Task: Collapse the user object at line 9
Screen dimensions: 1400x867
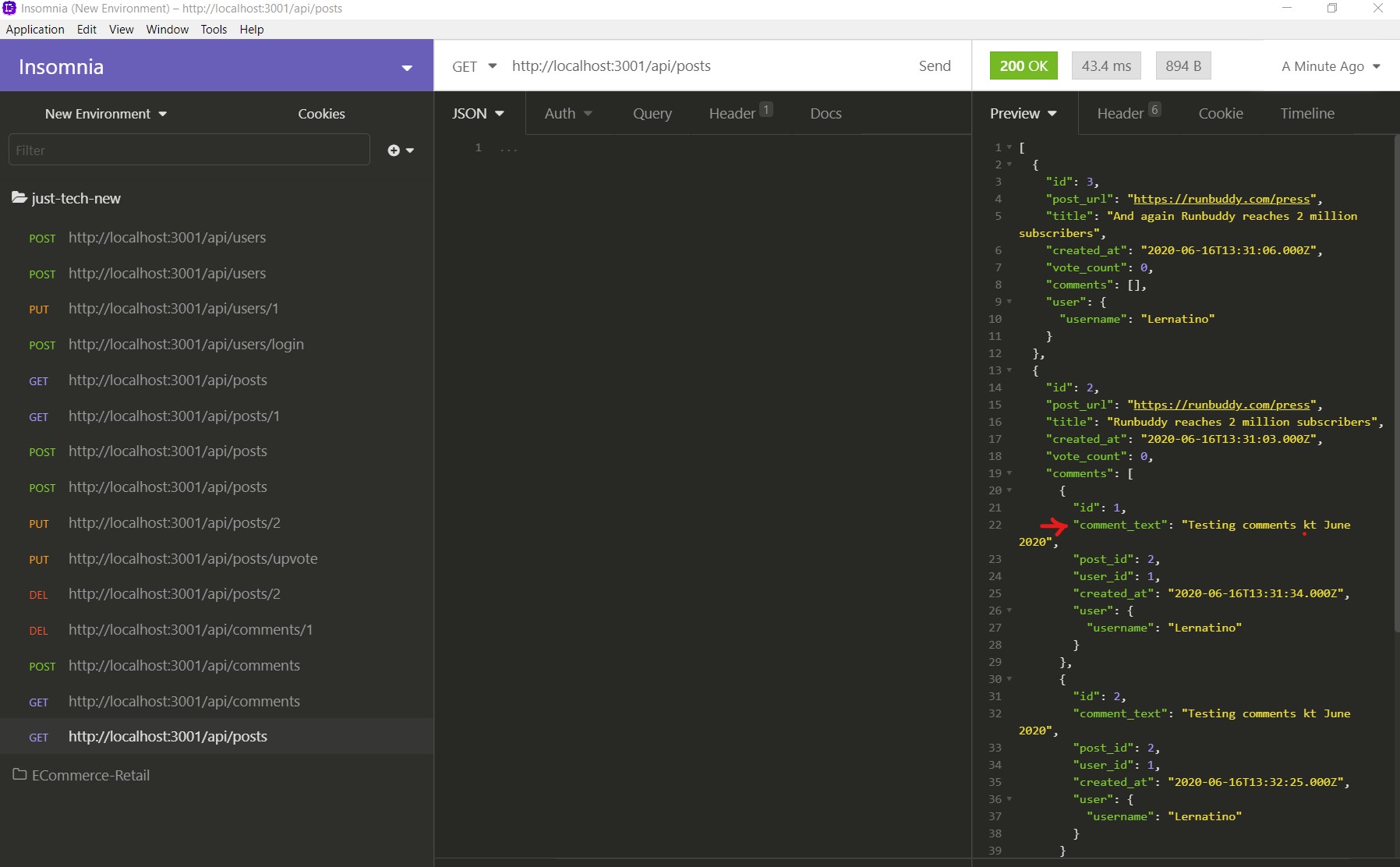Action: (1009, 302)
